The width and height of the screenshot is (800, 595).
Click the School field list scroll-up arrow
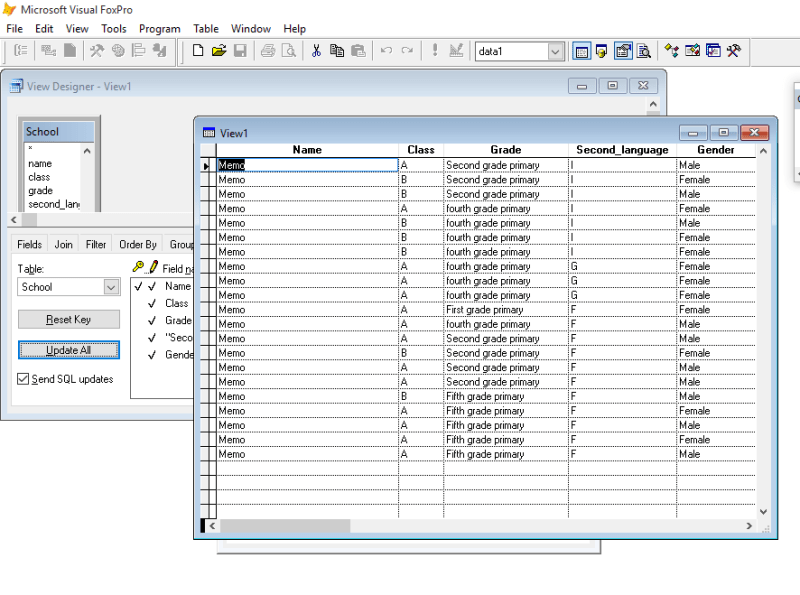[x=87, y=151]
